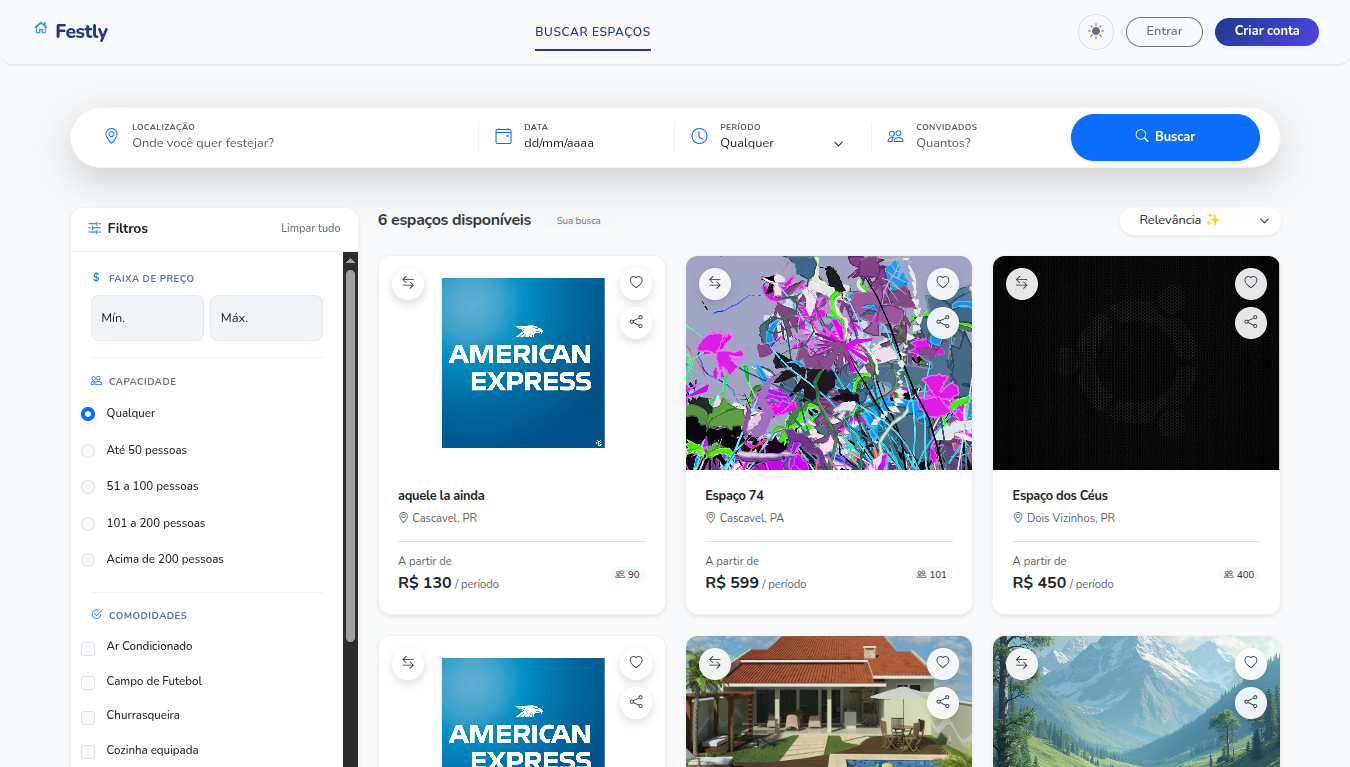The image size is (1350, 767).
Task: Open the Festly home logo
Action: click(70, 31)
